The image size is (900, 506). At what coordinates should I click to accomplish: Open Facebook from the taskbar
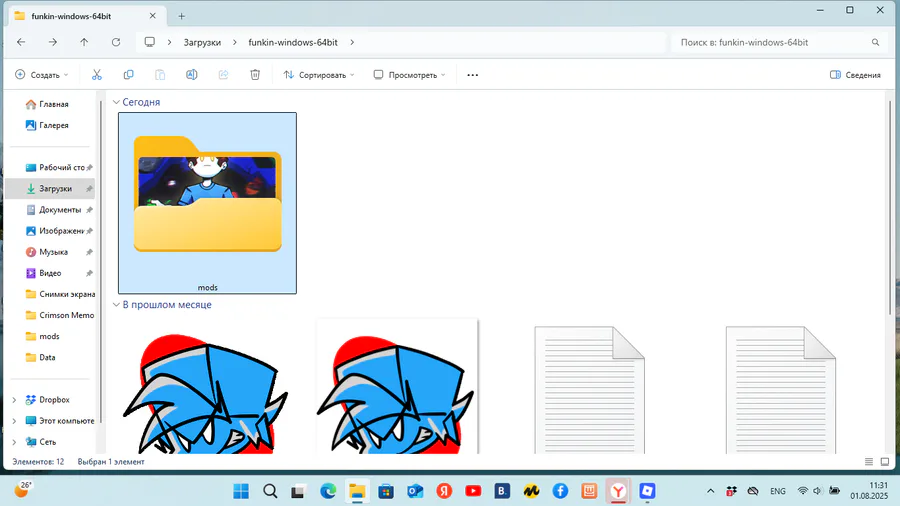[560, 491]
